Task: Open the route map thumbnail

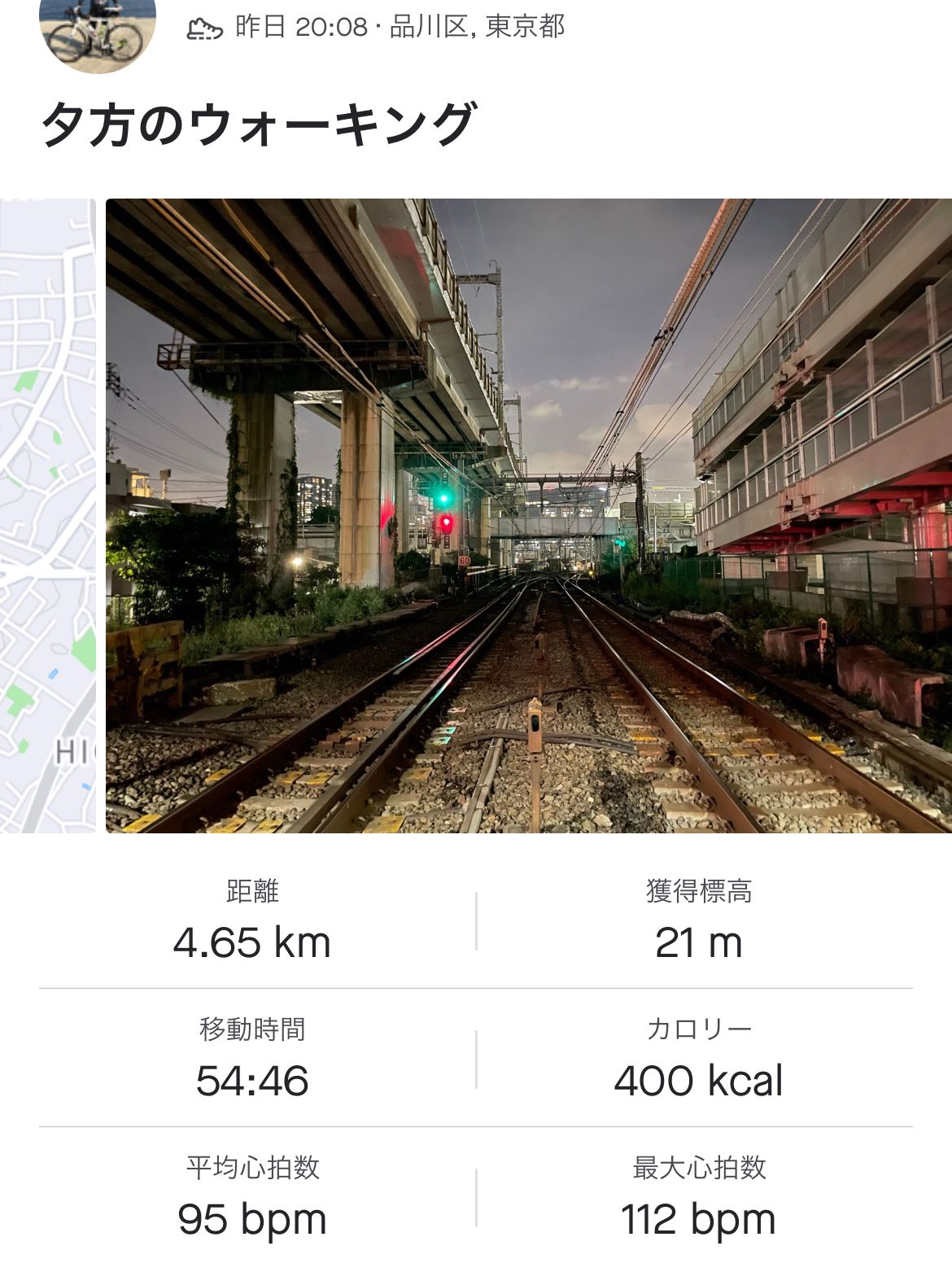Action: tap(48, 515)
